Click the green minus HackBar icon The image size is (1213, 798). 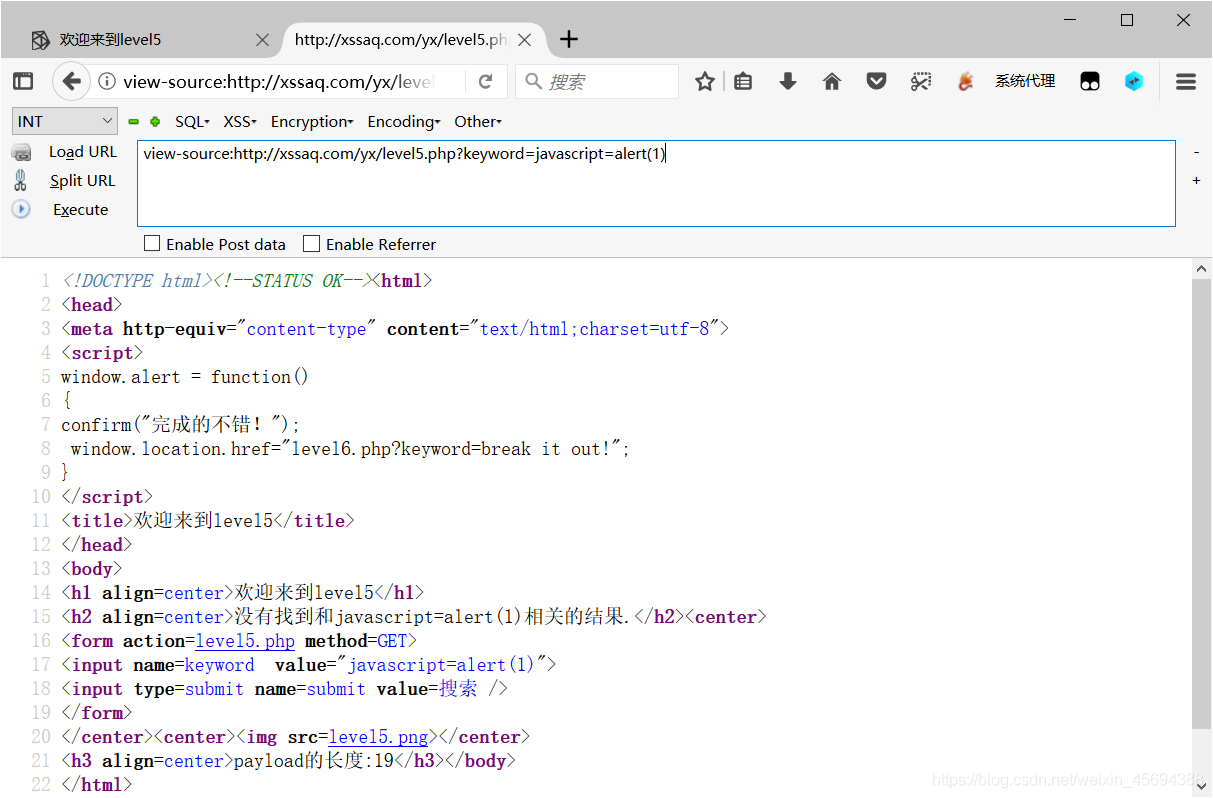(133, 122)
